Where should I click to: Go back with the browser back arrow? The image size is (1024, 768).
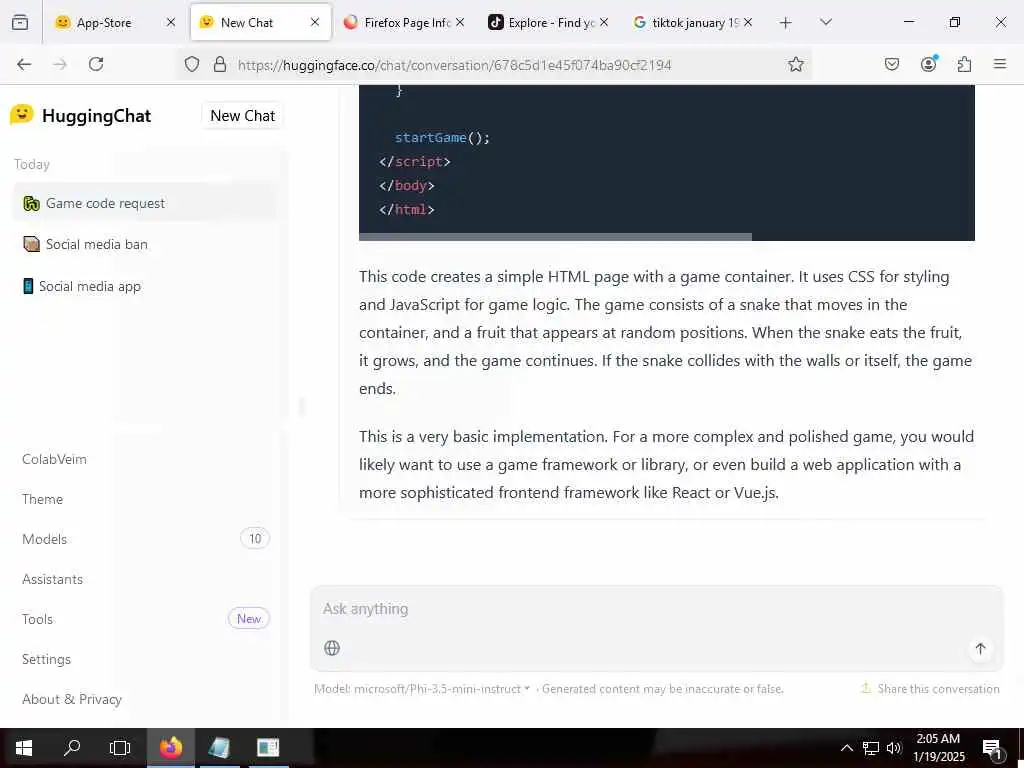[x=24, y=64]
